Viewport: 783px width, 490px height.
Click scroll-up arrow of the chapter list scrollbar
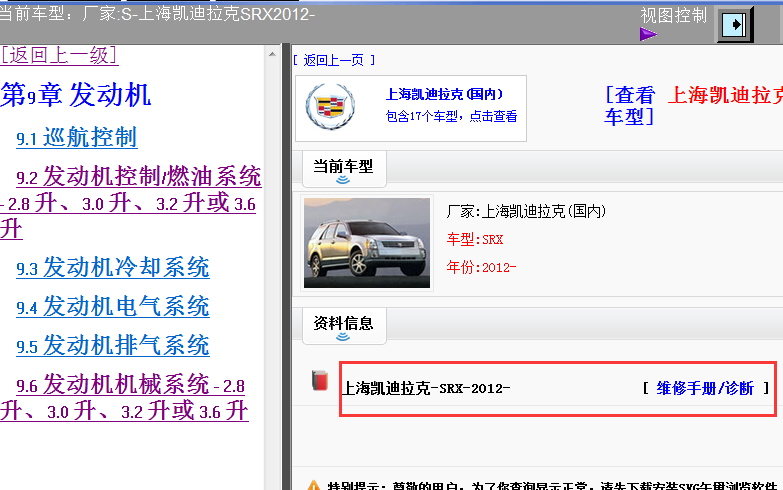click(272, 53)
